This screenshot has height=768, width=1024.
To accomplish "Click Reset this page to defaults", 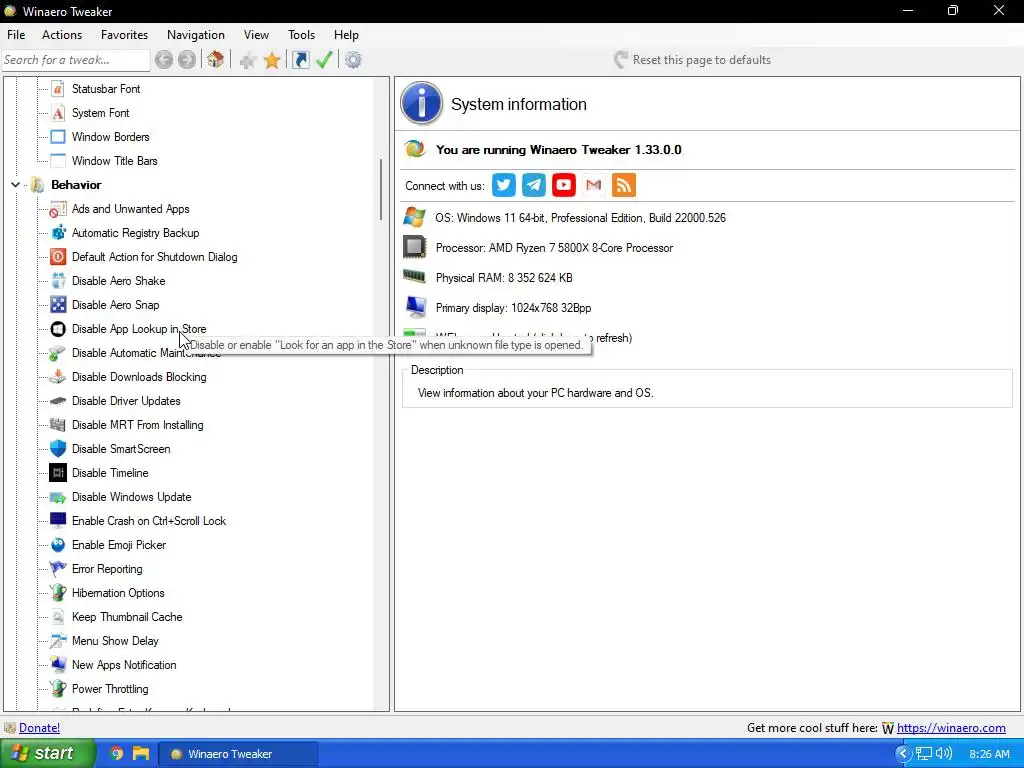I will [692, 60].
